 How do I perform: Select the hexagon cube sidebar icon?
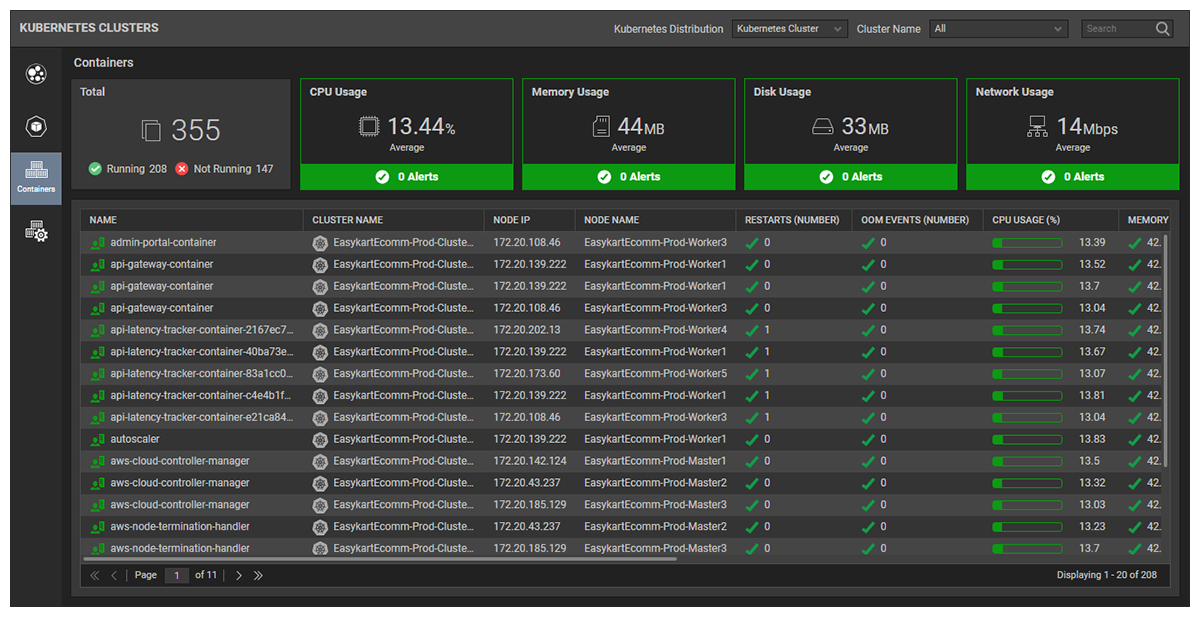(36, 126)
